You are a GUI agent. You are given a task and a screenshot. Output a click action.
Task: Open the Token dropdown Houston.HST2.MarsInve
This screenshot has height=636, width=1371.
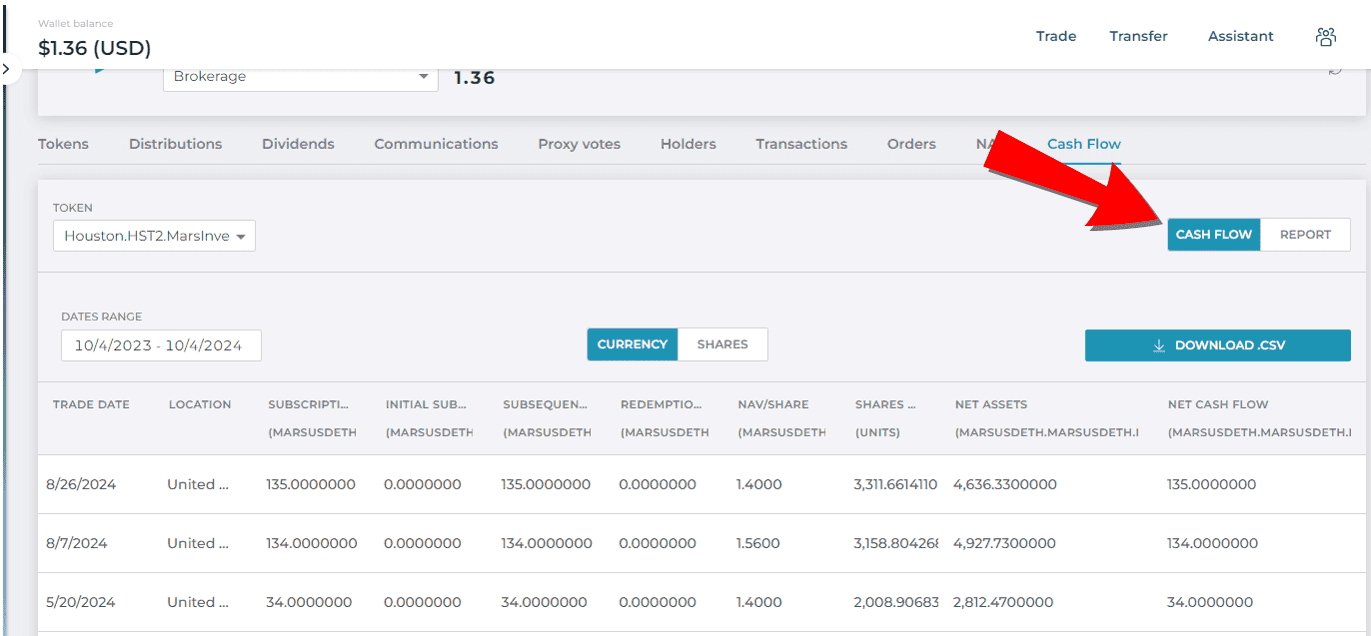154,236
